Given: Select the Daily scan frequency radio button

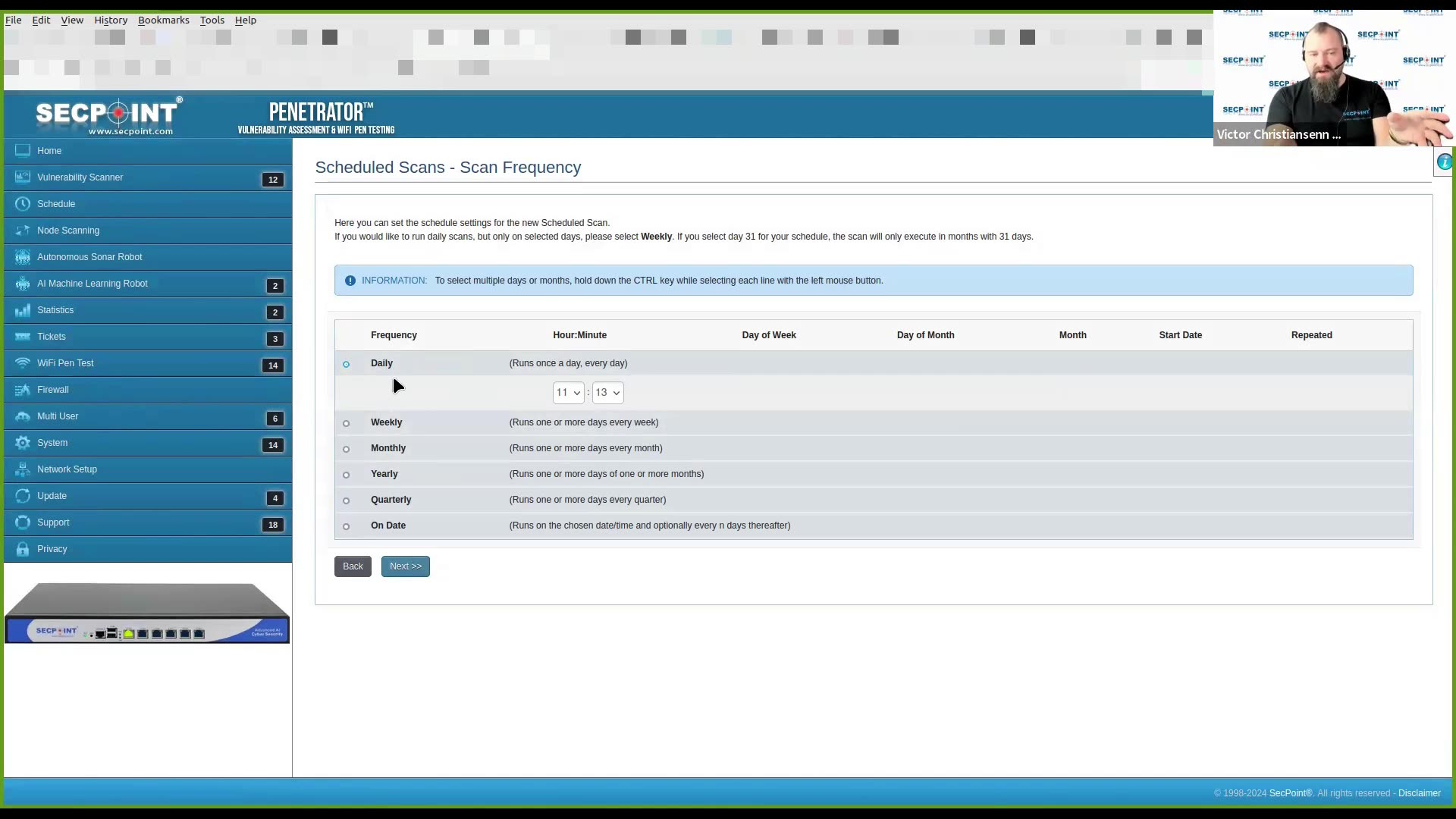Looking at the screenshot, I should 347,365.
